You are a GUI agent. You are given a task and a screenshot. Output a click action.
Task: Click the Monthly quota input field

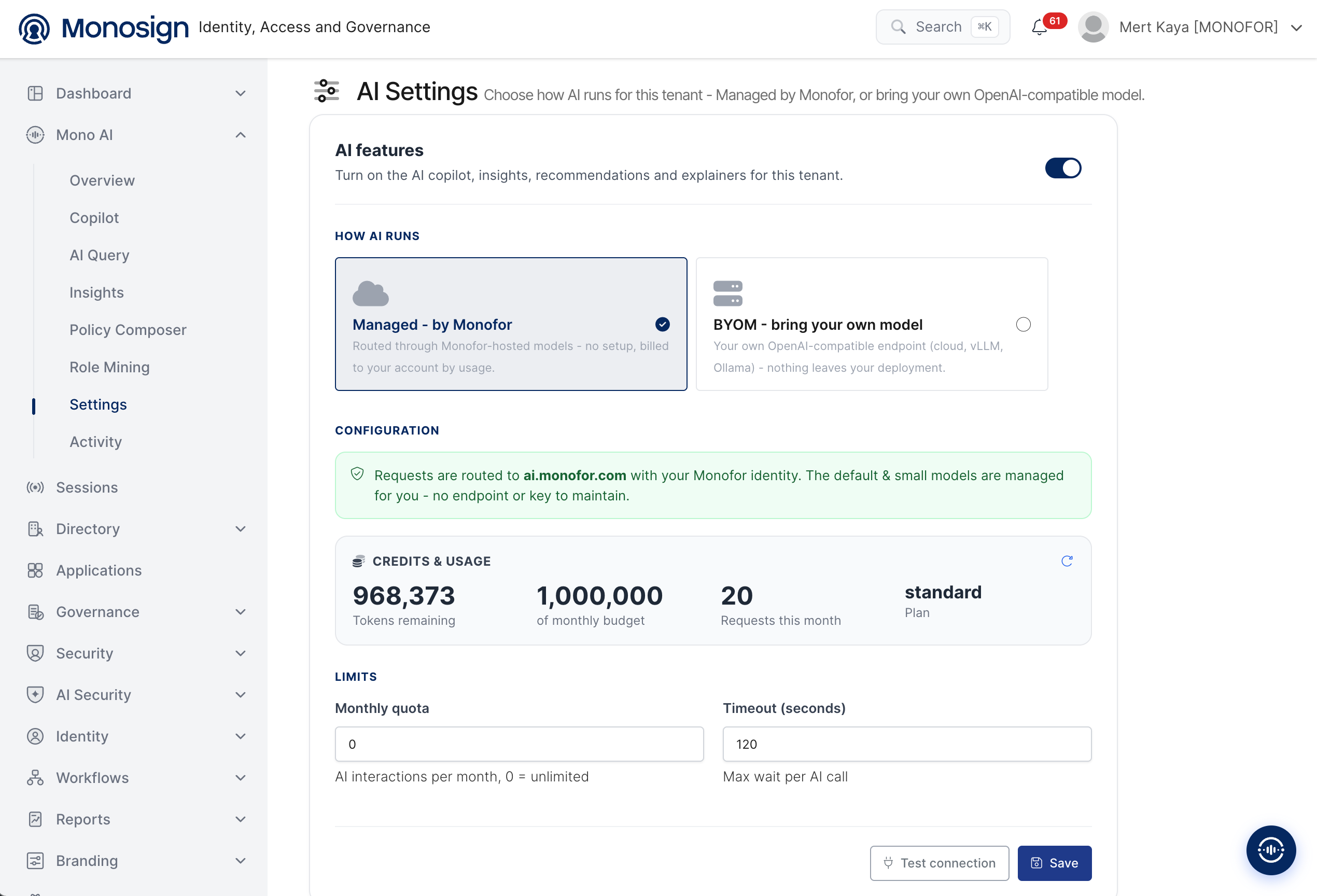[519, 744]
